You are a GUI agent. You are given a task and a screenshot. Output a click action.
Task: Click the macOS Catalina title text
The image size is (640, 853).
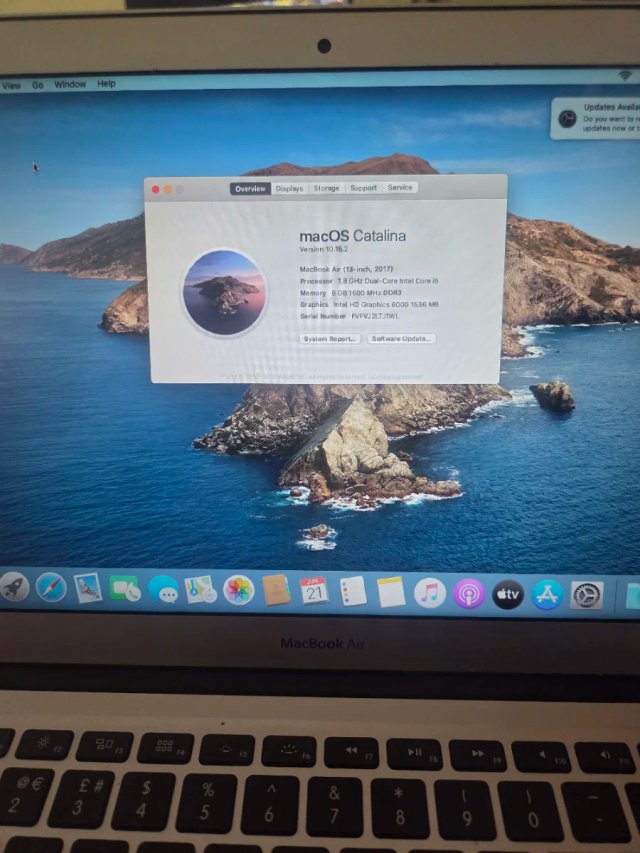[353, 236]
